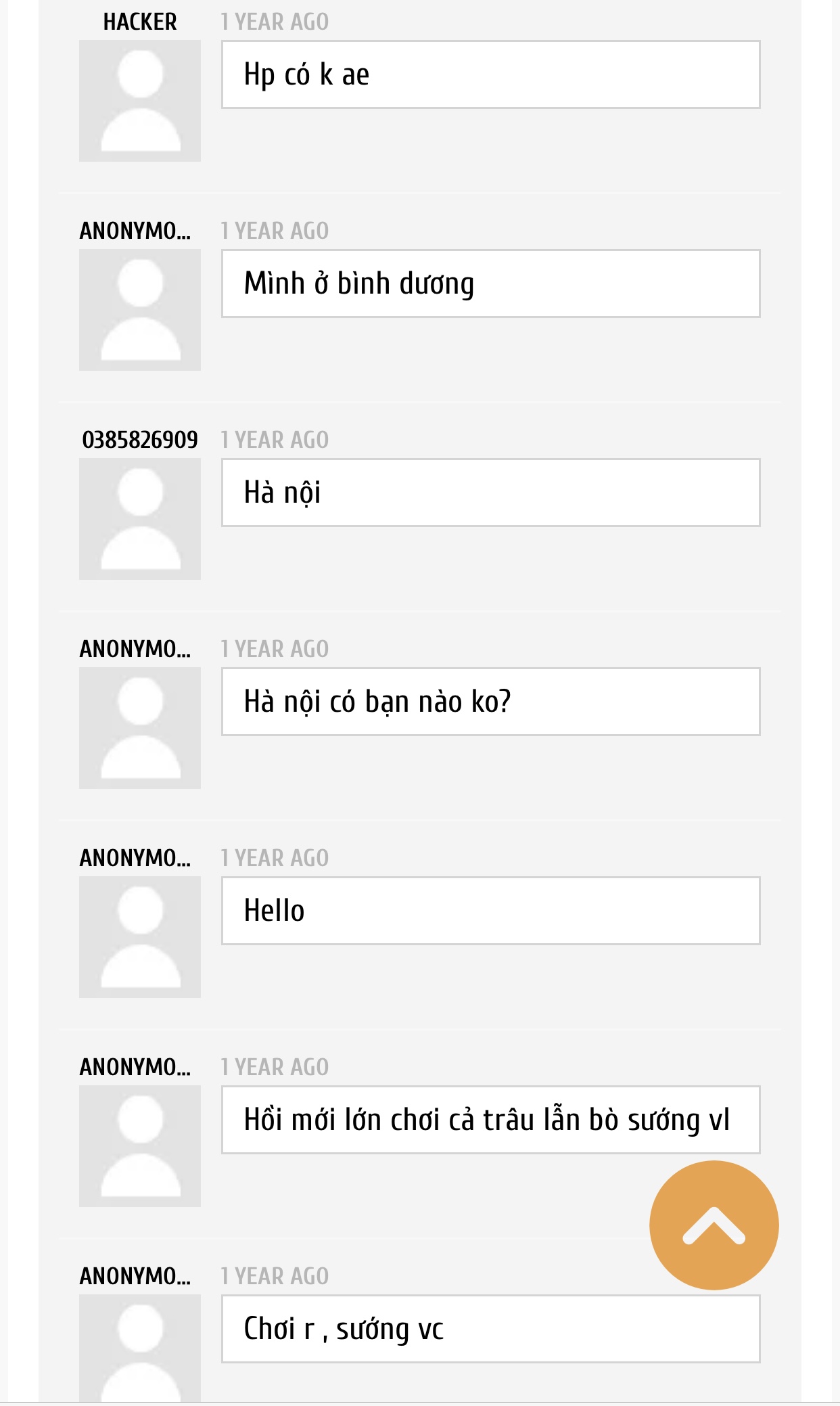Tap '1 YEAR AGO' timestamp on HACKER's comment
The width and height of the screenshot is (840, 1406).
(x=275, y=22)
